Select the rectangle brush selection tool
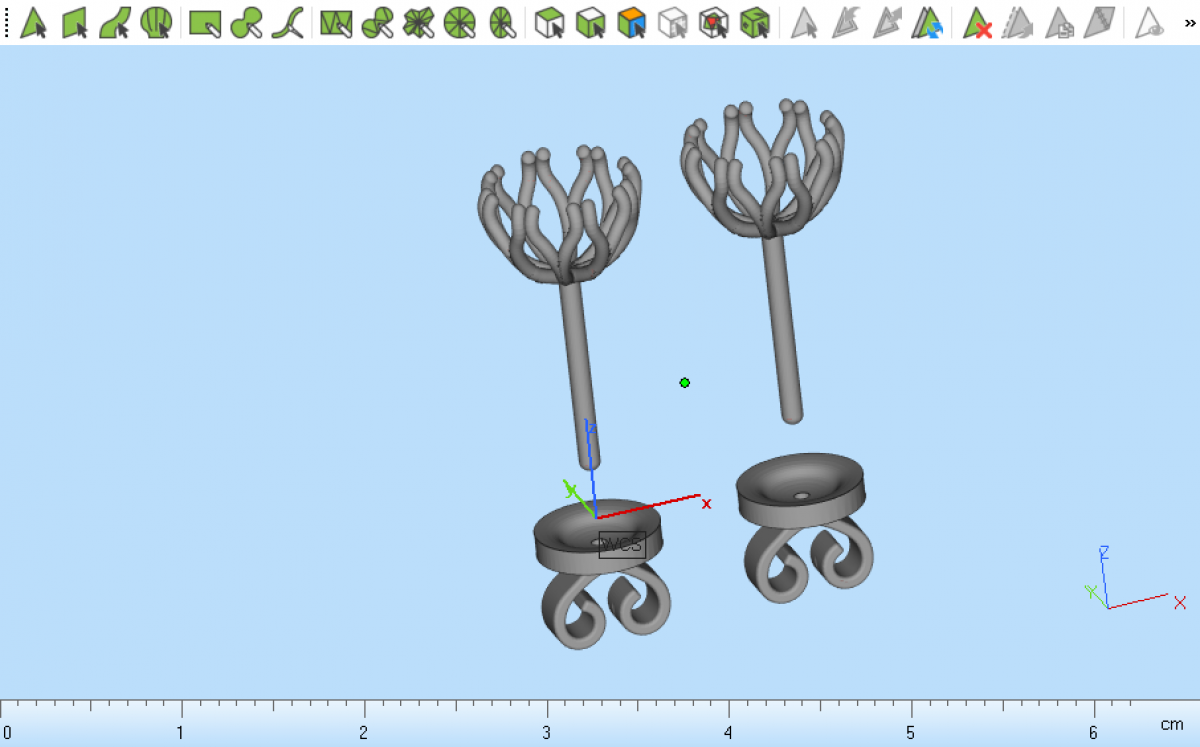 [x=205, y=22]
